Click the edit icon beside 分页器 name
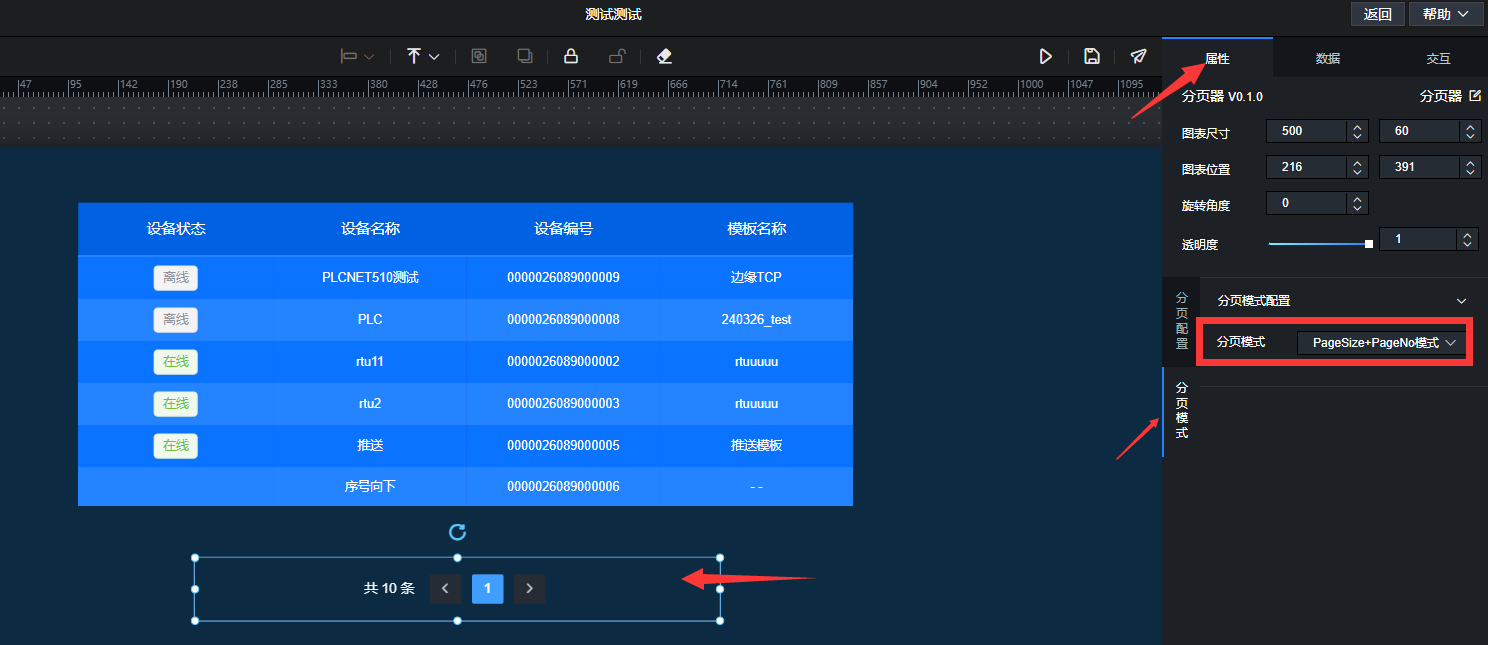1488x645 pixels. [x=1474, y=96]
